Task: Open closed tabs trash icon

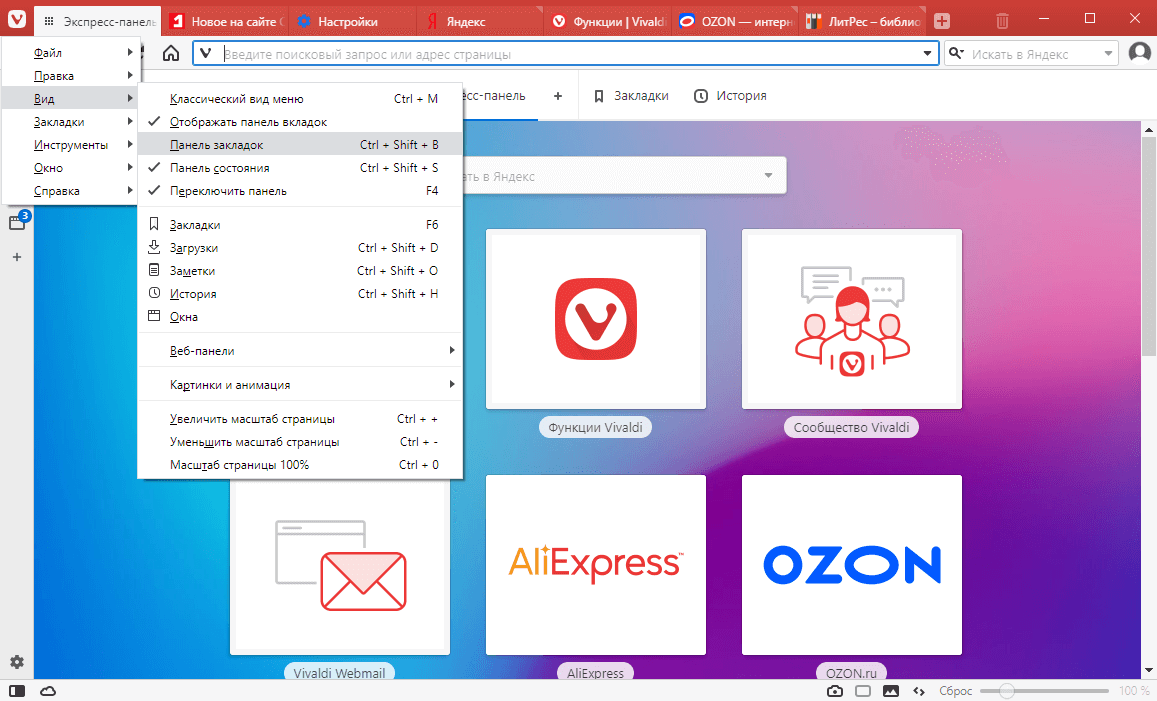Action: click(x=1002, y=21)
